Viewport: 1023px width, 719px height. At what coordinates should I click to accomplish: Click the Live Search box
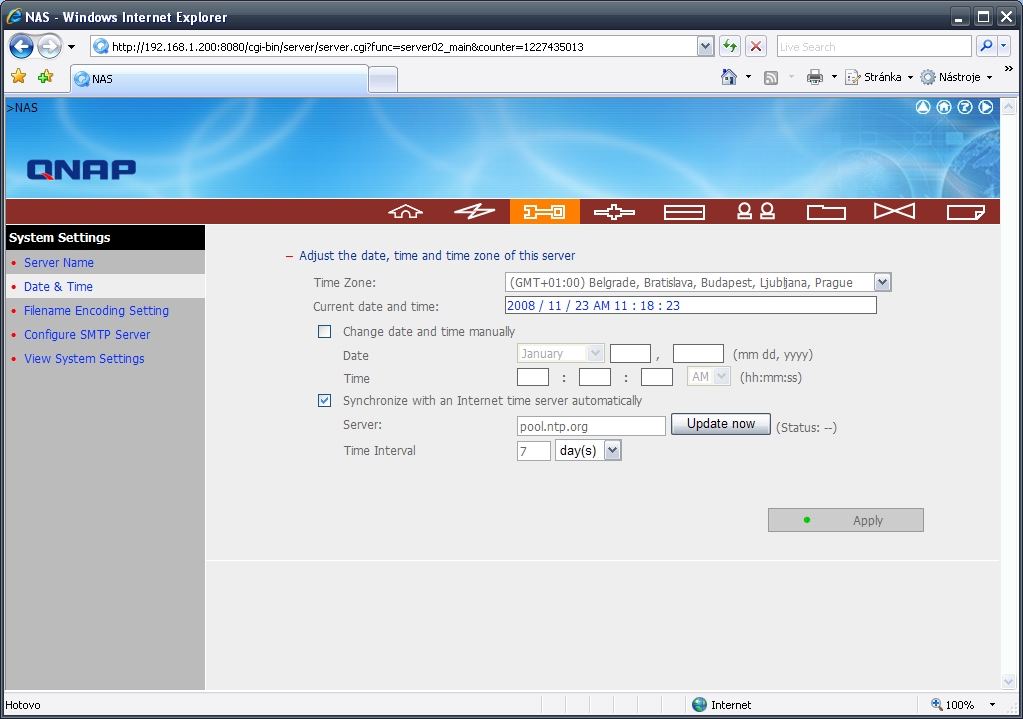(x=874, y=47)
